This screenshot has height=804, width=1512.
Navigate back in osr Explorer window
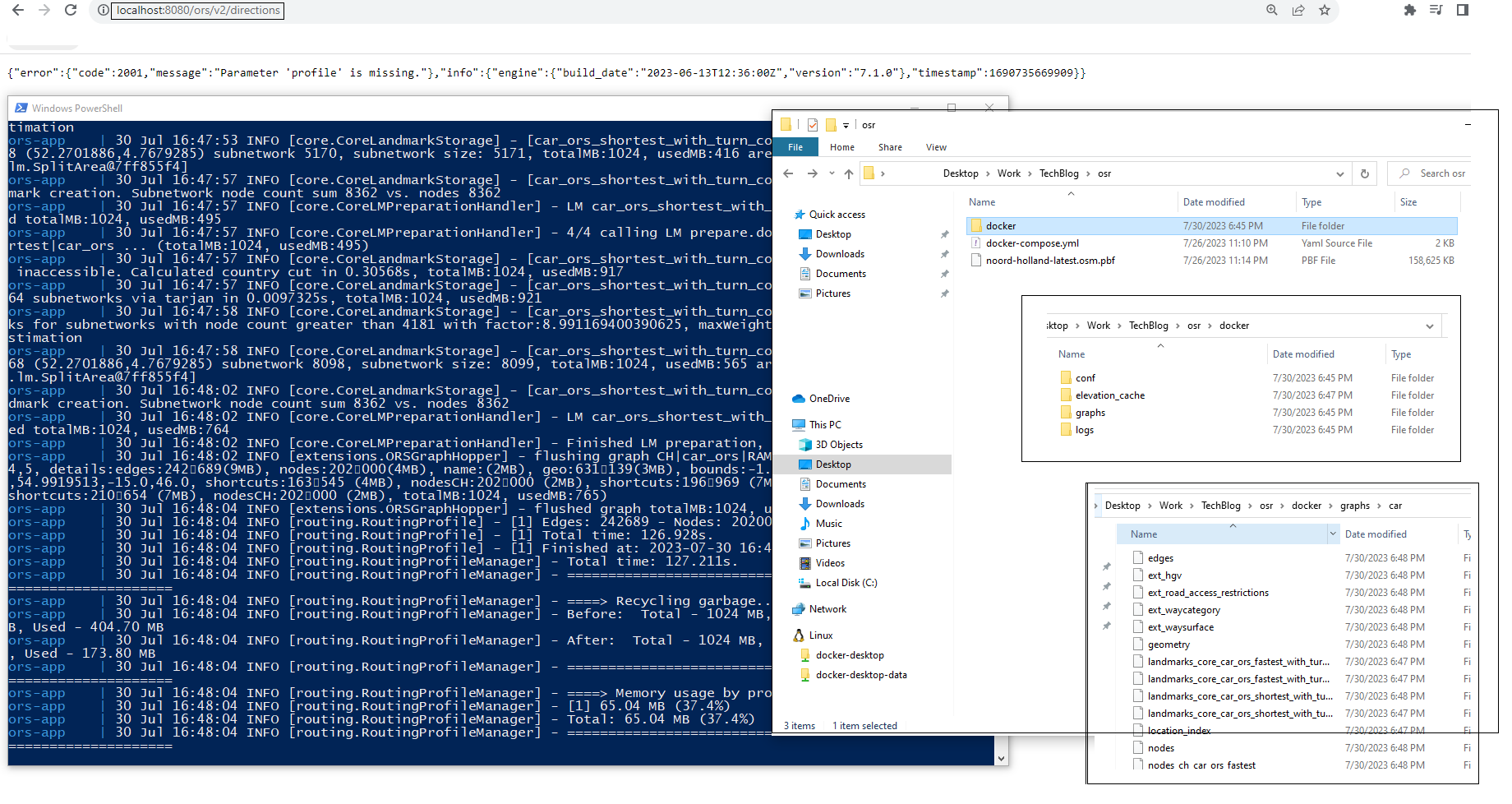tap(789, 173)
